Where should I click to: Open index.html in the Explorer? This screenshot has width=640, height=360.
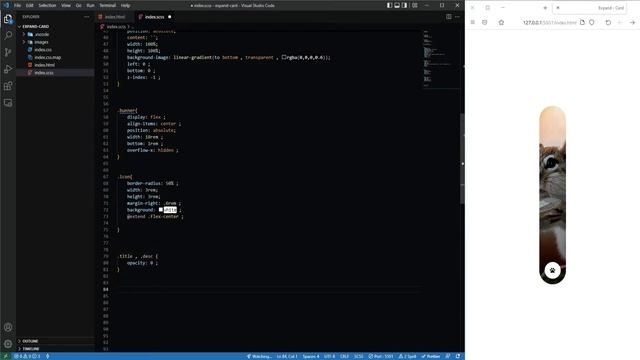click(44, 65)
